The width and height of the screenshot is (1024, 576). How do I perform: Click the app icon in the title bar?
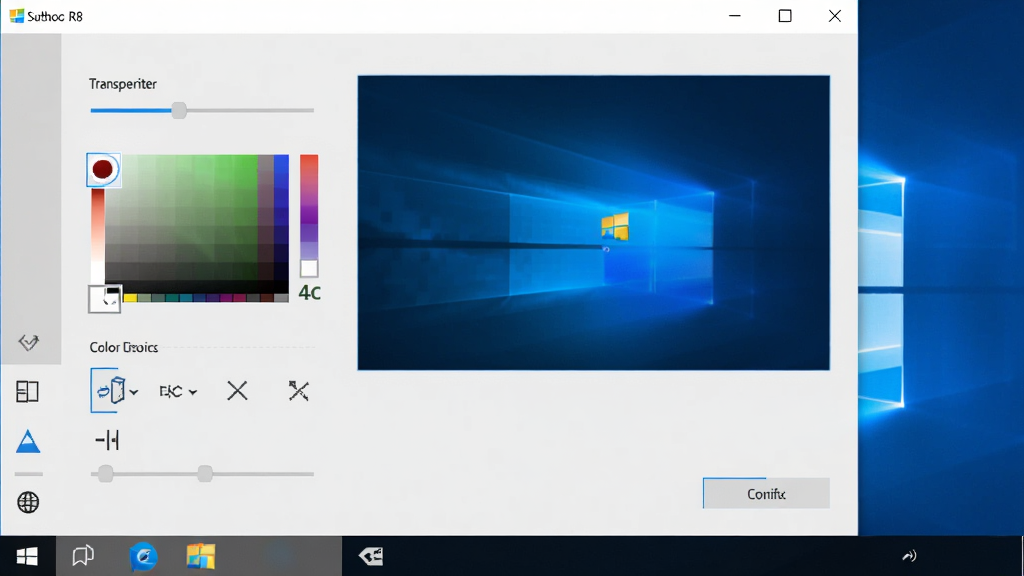pyautogui.click(x=16, y=16)
